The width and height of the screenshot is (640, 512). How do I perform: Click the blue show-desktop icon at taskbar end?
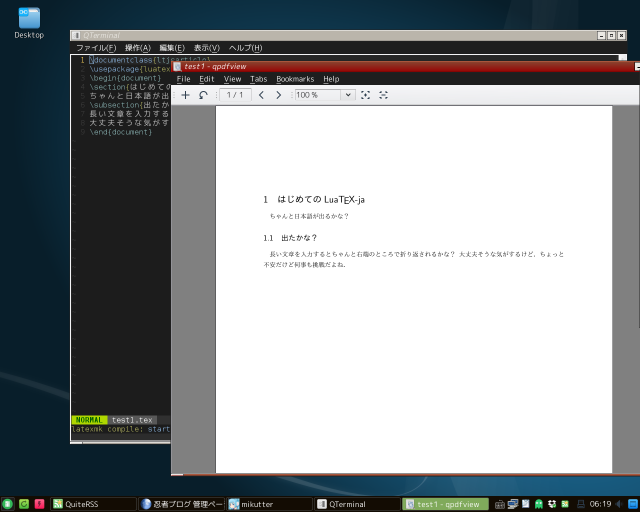pos(633,504)
